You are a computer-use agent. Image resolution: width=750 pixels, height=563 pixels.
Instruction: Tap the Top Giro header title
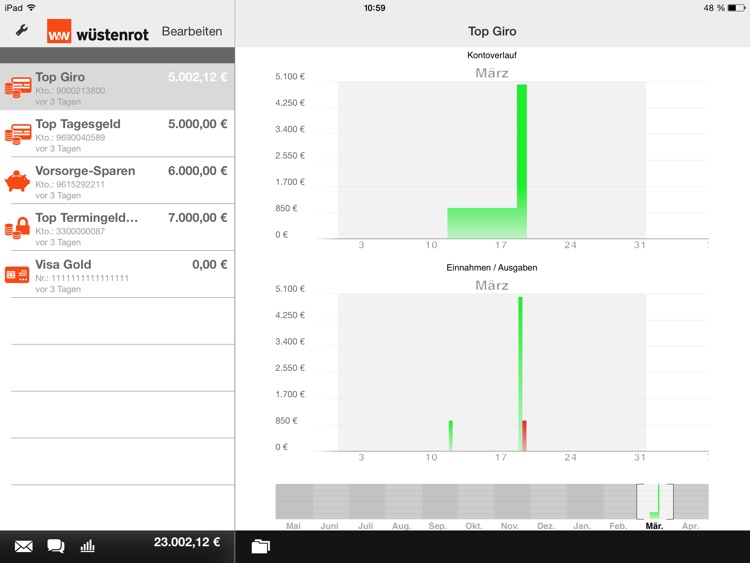(x=492, y=31)
